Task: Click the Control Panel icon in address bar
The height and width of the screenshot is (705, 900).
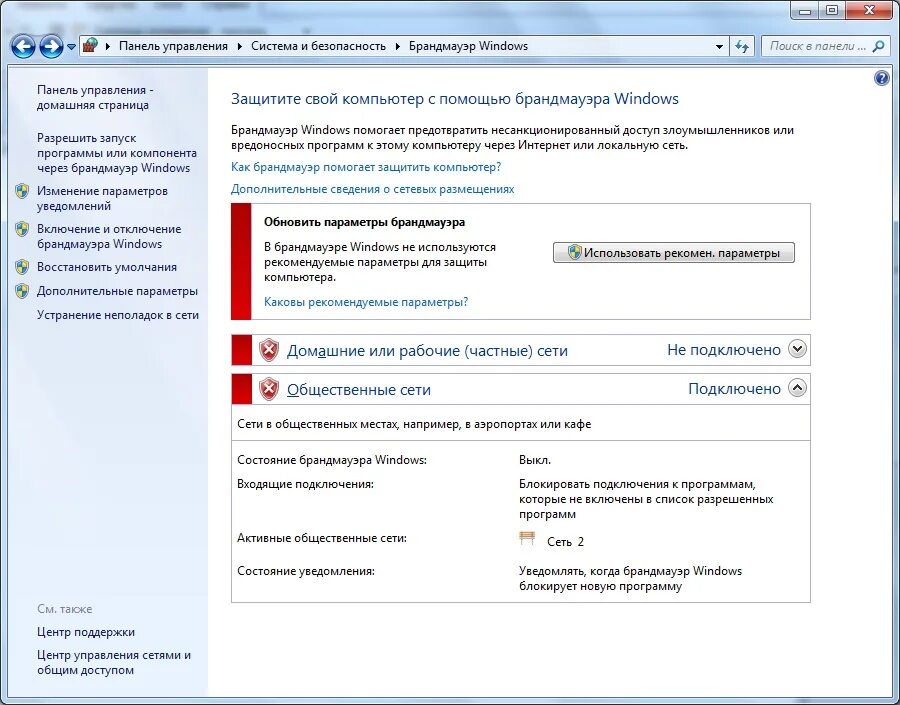Action: click(x=90, y=46)
